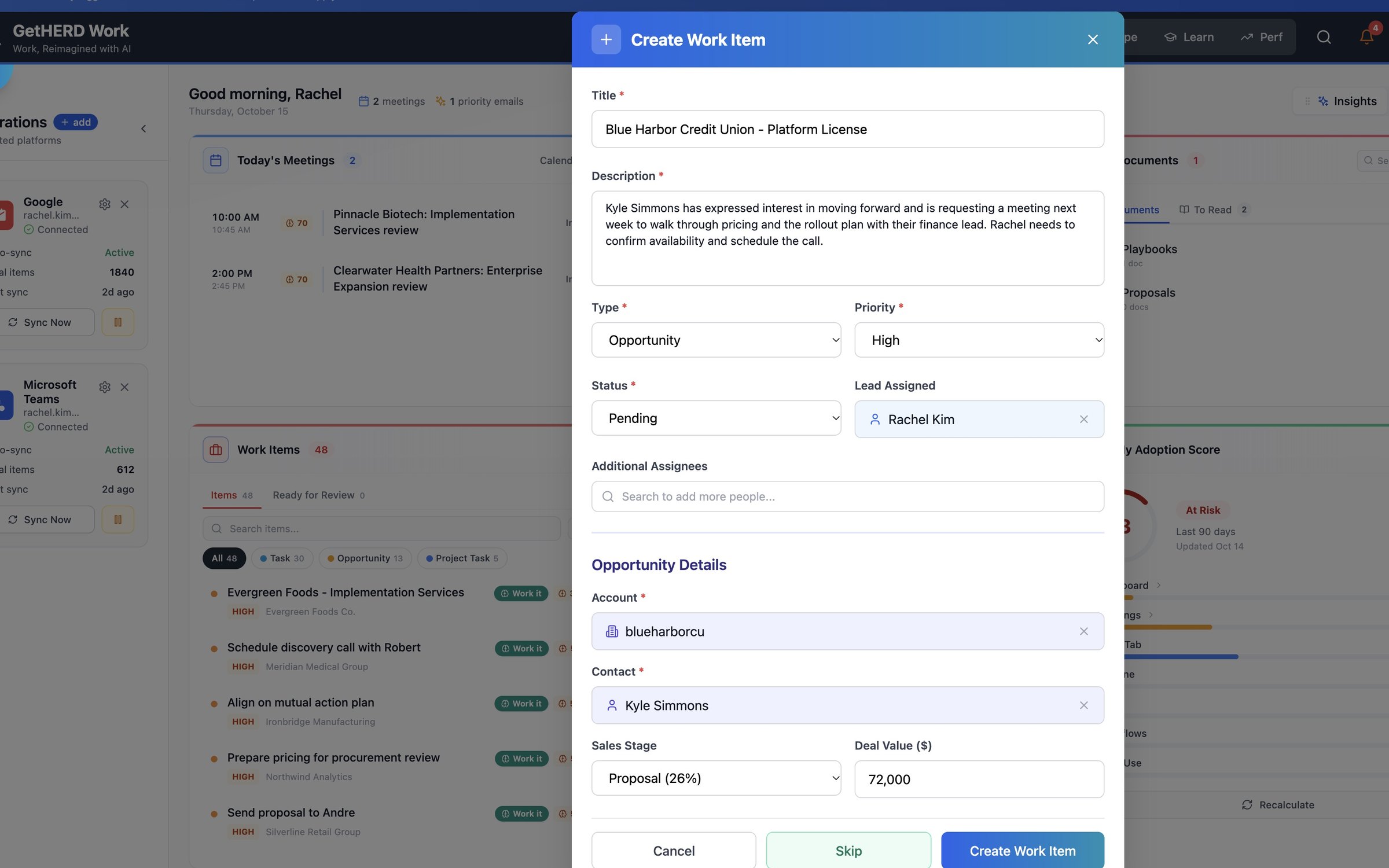Image resolution: width=1389 pixels, height=868 pixels.
Task: Filter work items by Task
Action: point(282,558)
